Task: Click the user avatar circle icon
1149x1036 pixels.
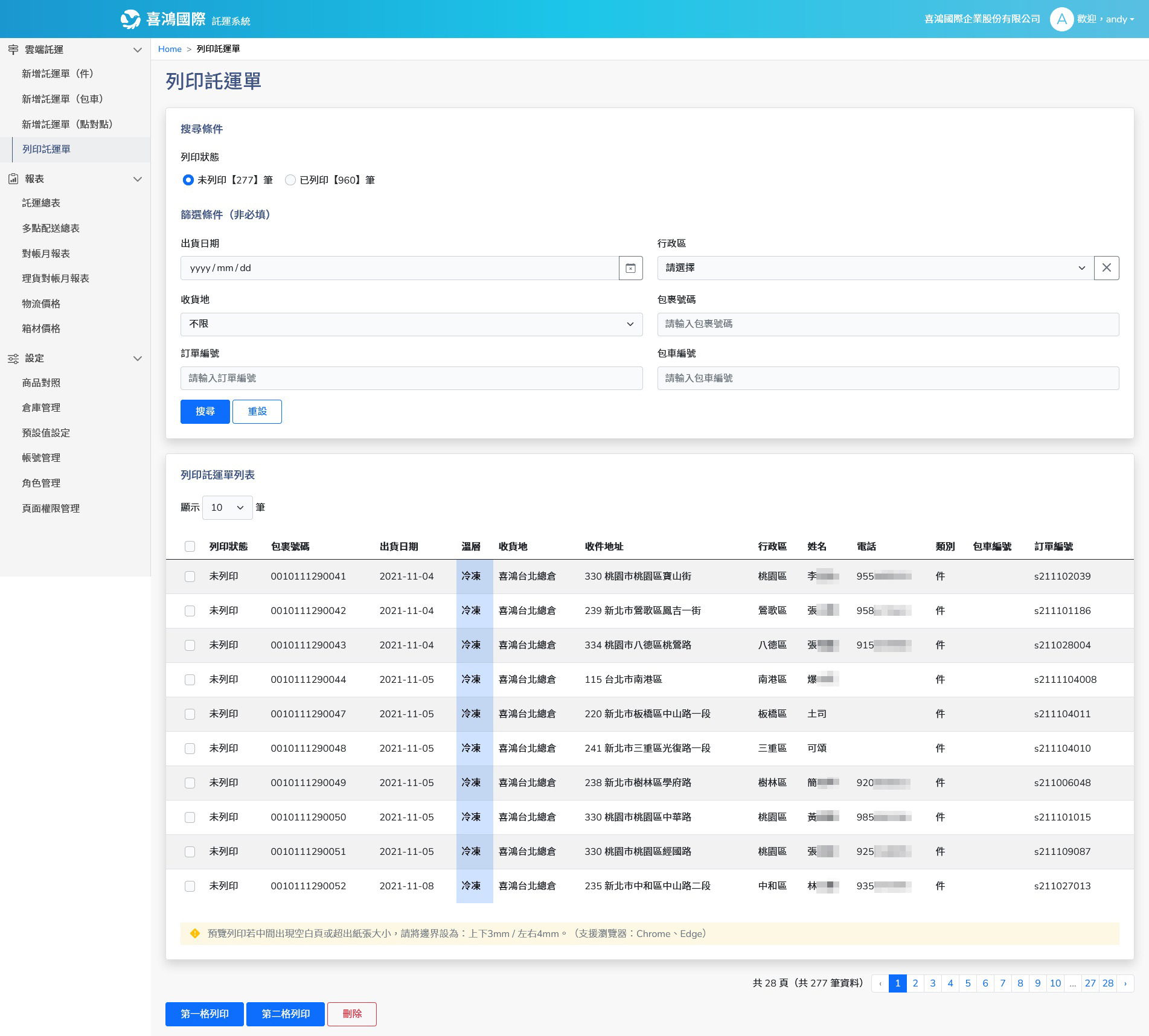Action: pos(1061,19)
